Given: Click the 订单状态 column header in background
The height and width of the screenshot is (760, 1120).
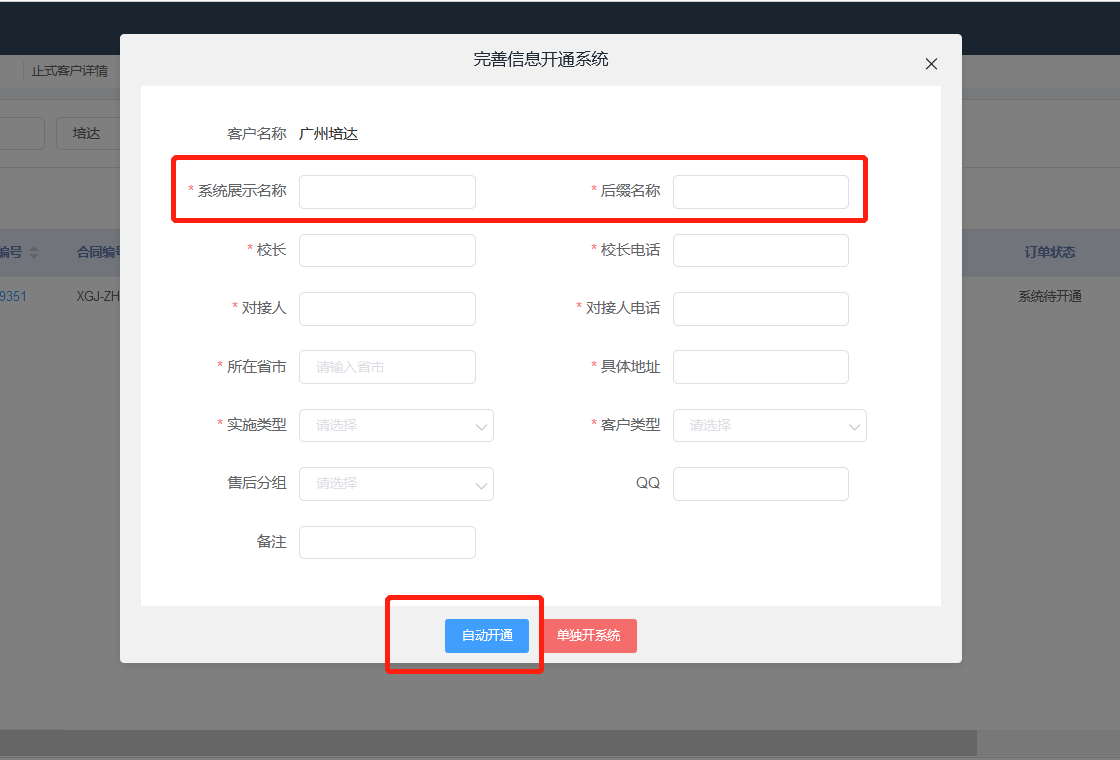Looking at the screenshot, I should click(x=1049, y=252).
